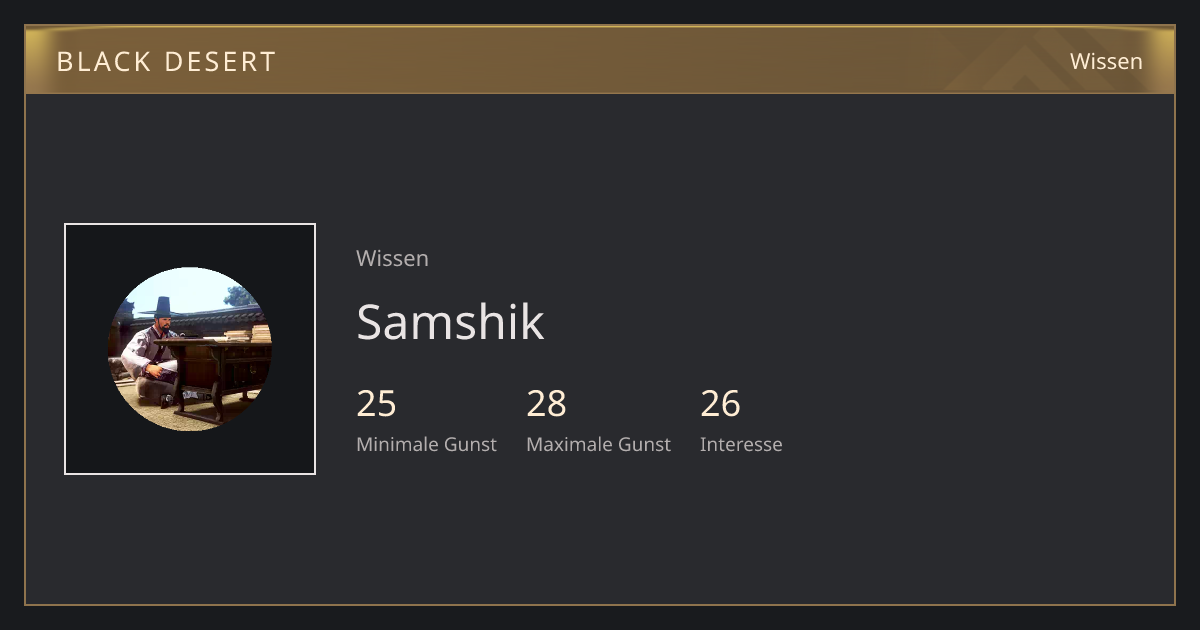Click the BLACK DESERT title text
The image size is (1200, 630).
[x=166, y=61]
